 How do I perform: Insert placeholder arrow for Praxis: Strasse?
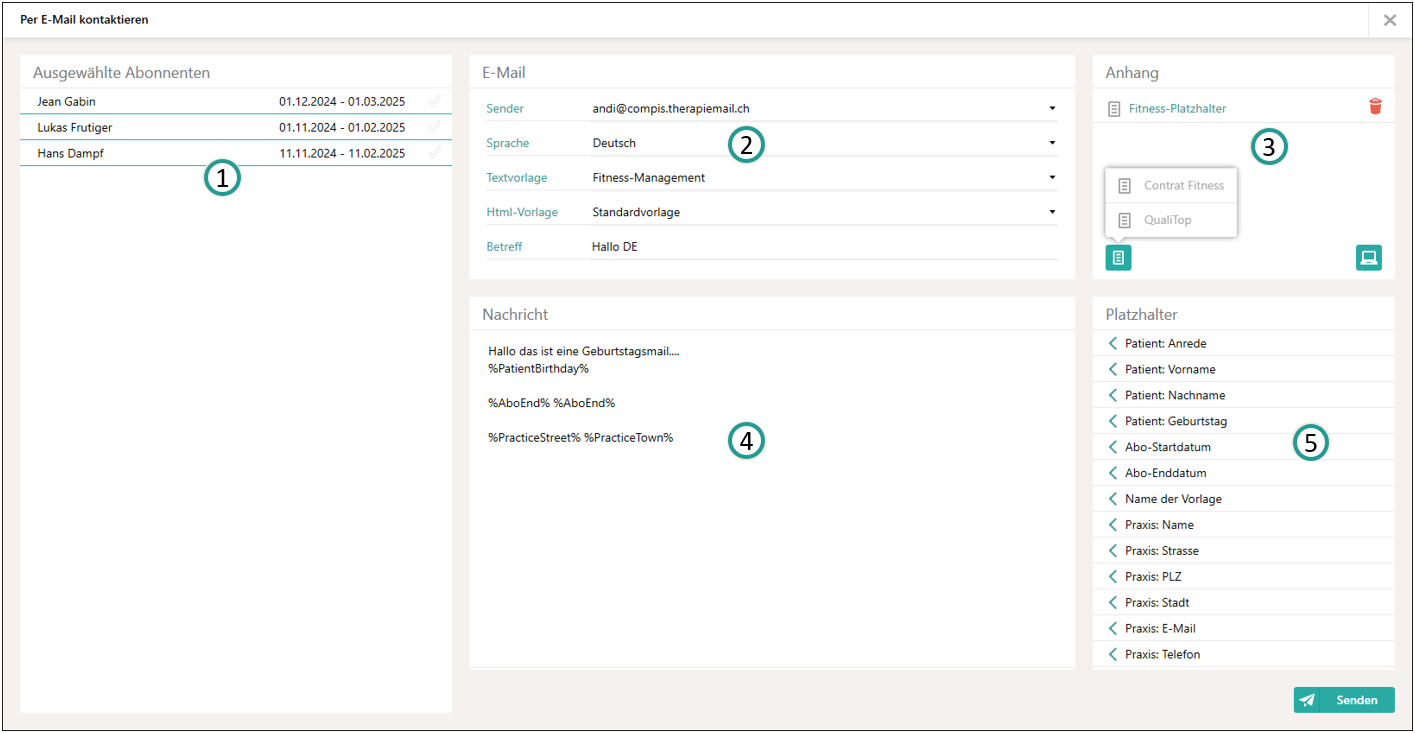(x=1113, y=551)
